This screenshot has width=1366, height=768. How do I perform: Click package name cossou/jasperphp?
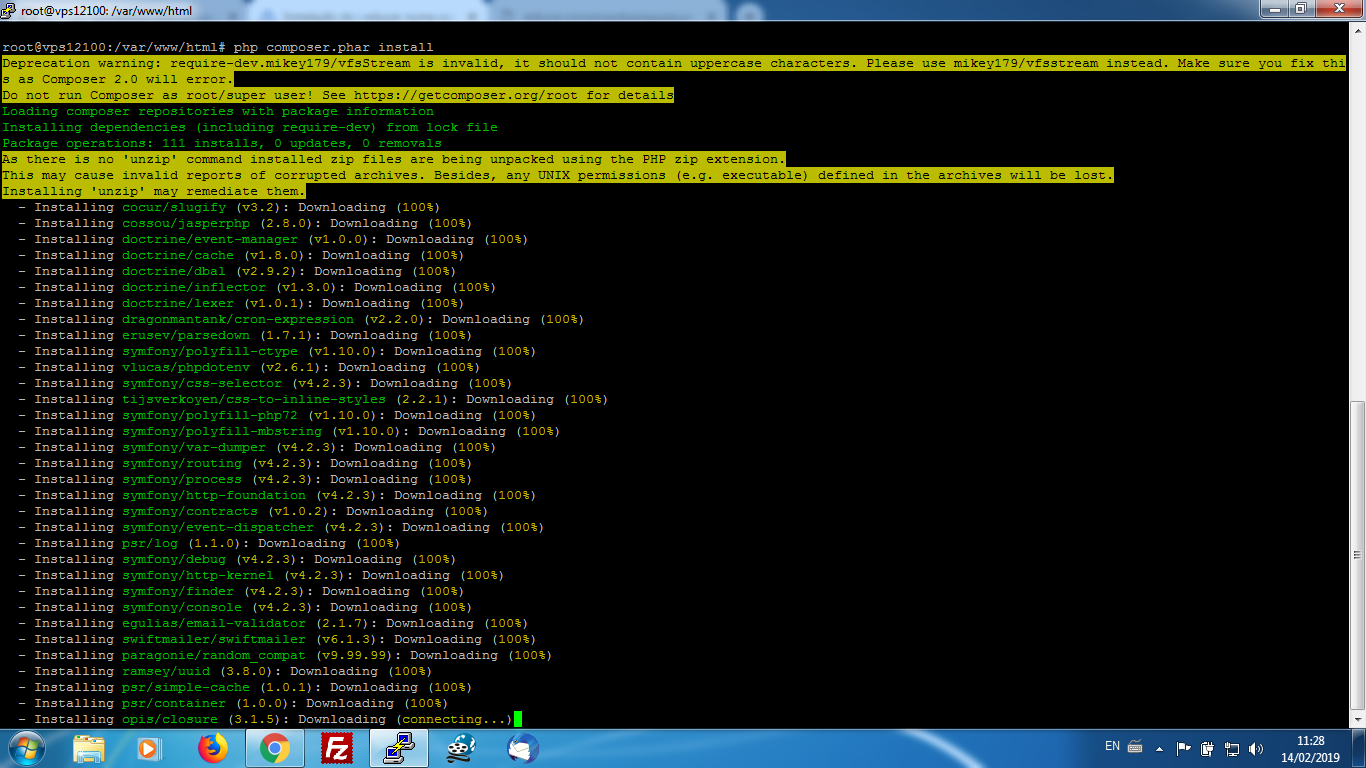click(186, 223)
